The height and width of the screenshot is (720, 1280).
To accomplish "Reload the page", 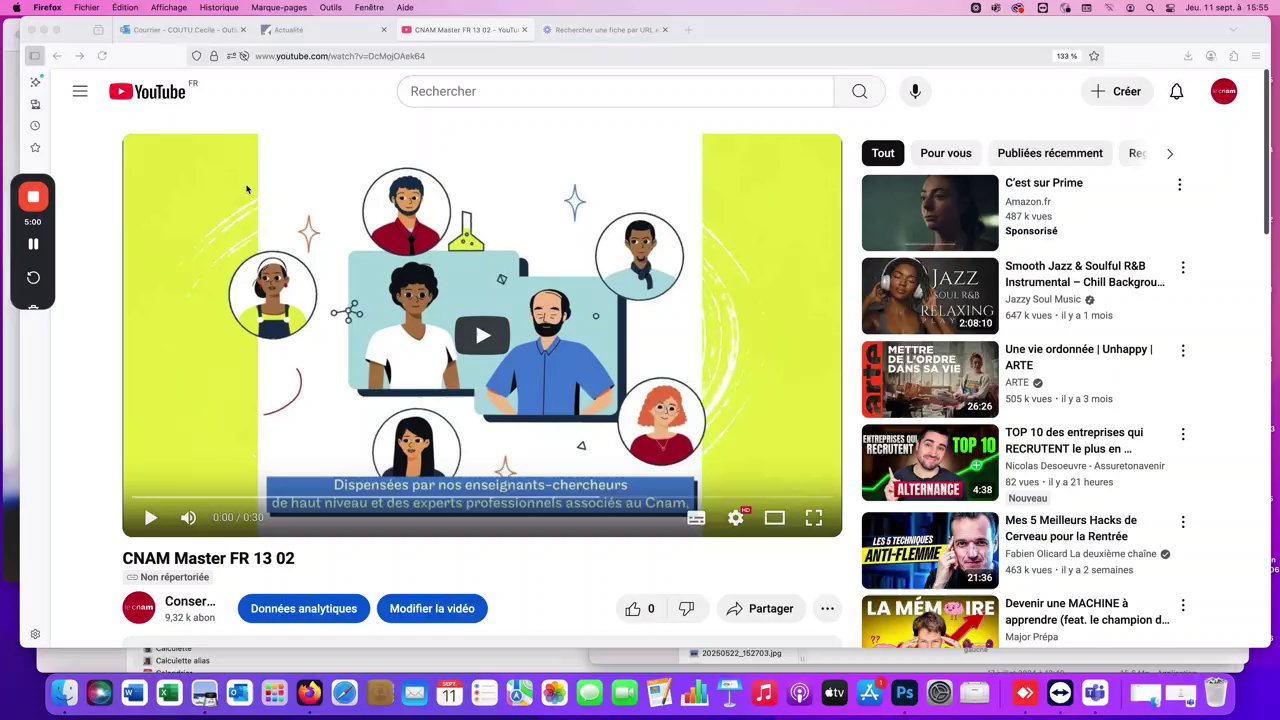I will click(102, 56).
